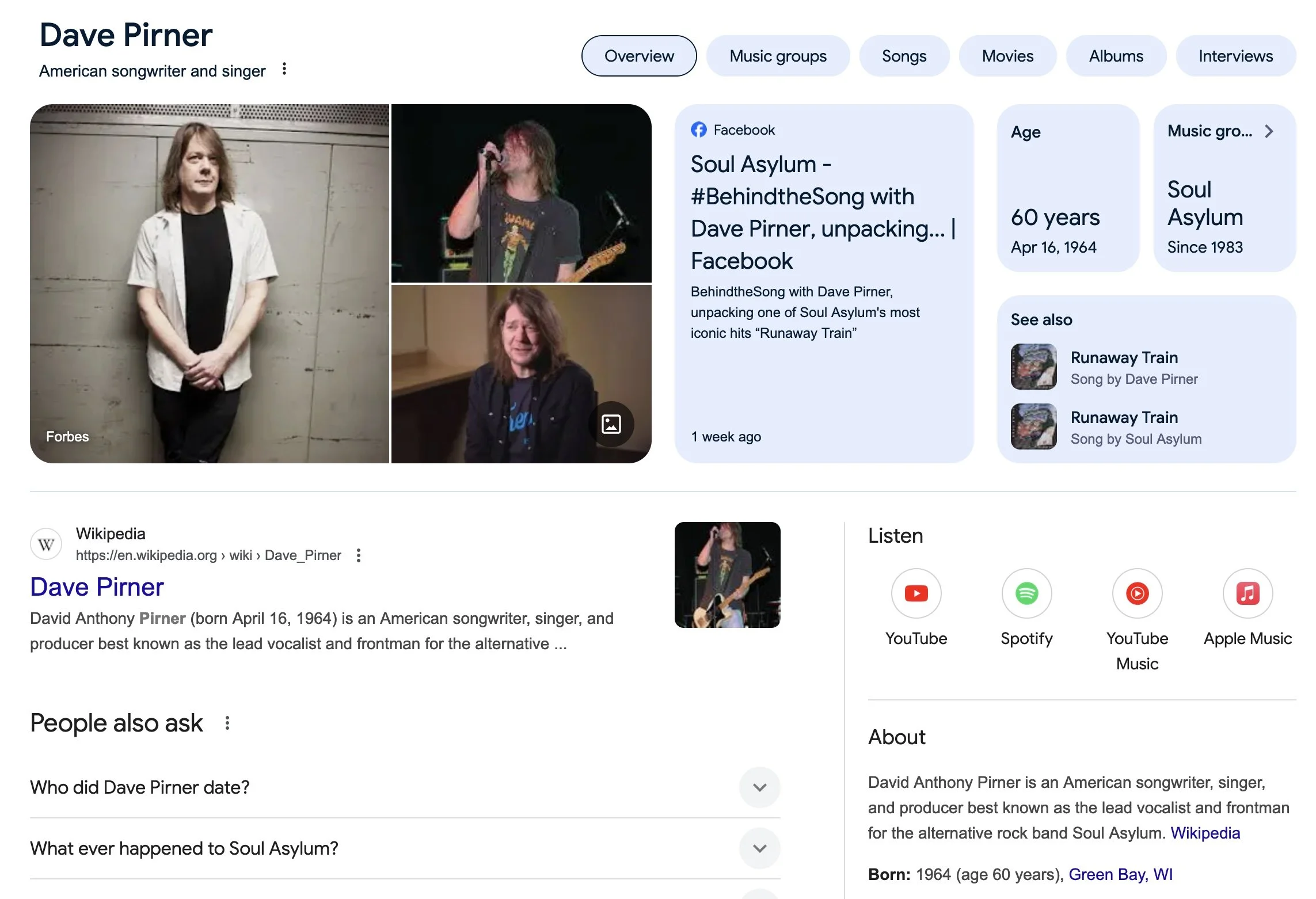
Task: Open the Dave Pirner Wikipedia title link
Action: point(97,587)
